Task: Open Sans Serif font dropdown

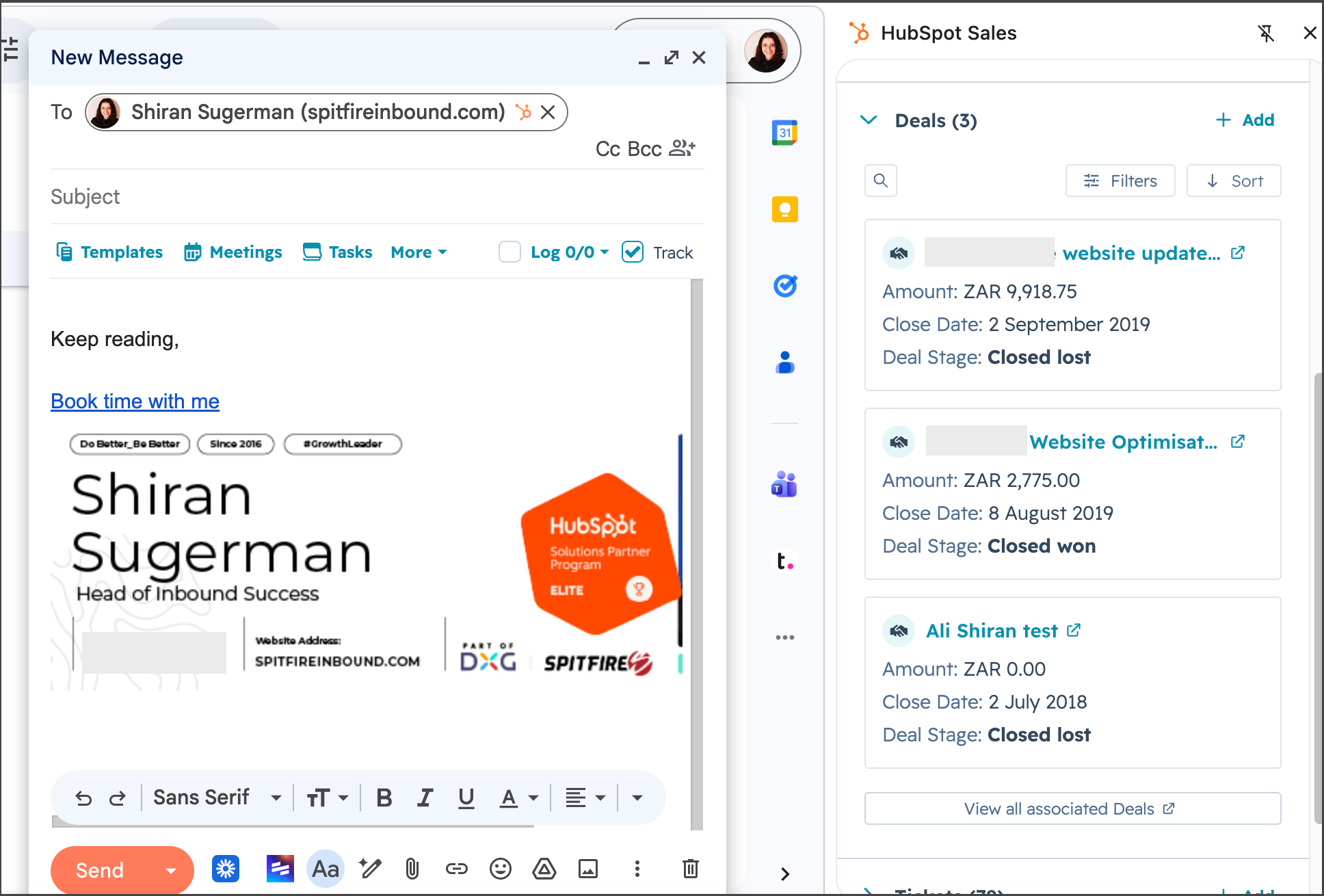Action: 217,798
